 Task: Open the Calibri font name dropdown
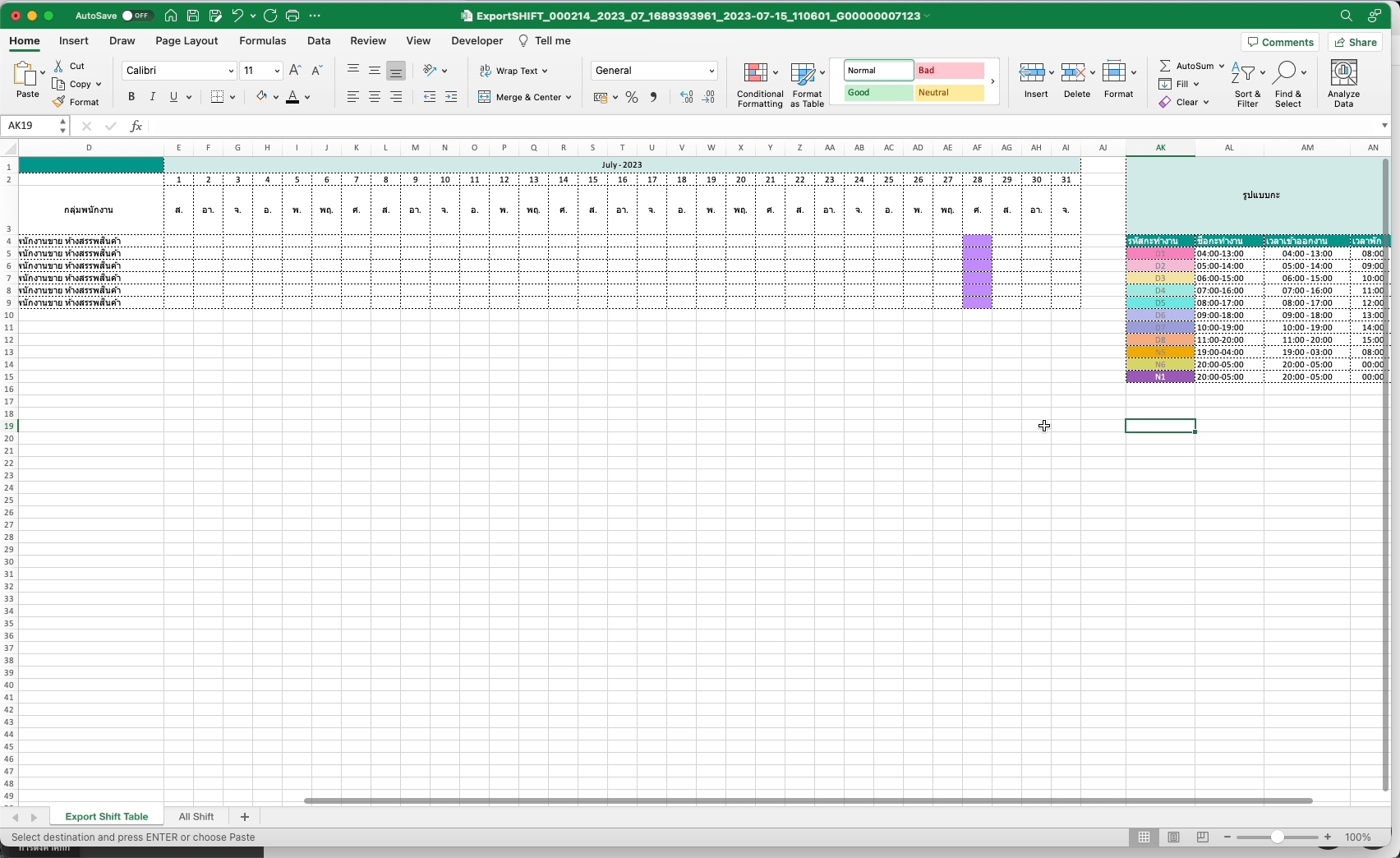click(x=230, y=71)
